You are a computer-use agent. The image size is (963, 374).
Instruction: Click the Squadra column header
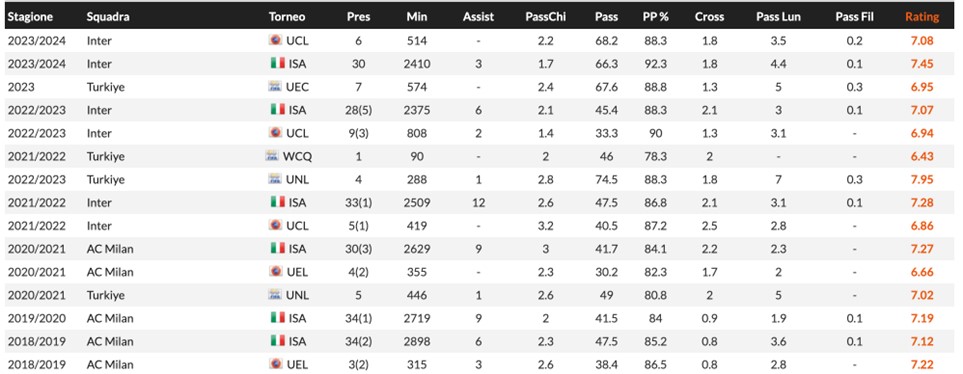108,17
